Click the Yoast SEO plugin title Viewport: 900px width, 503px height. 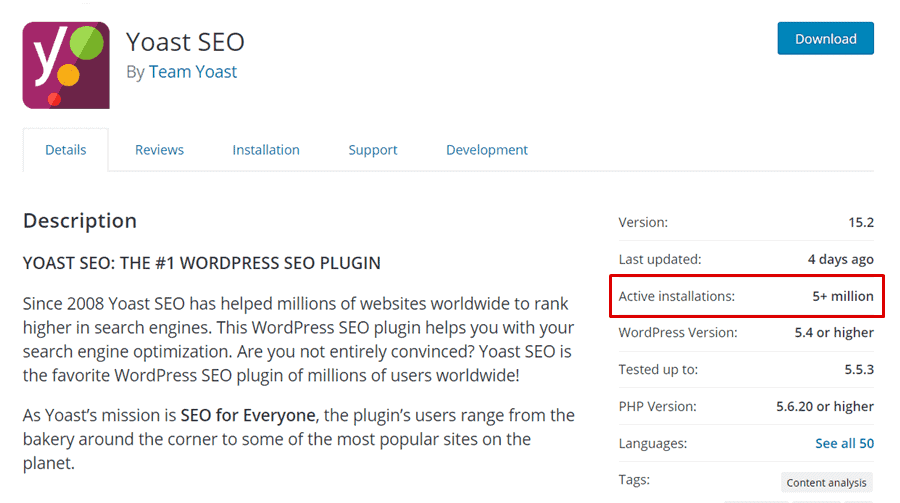(185, 42)
